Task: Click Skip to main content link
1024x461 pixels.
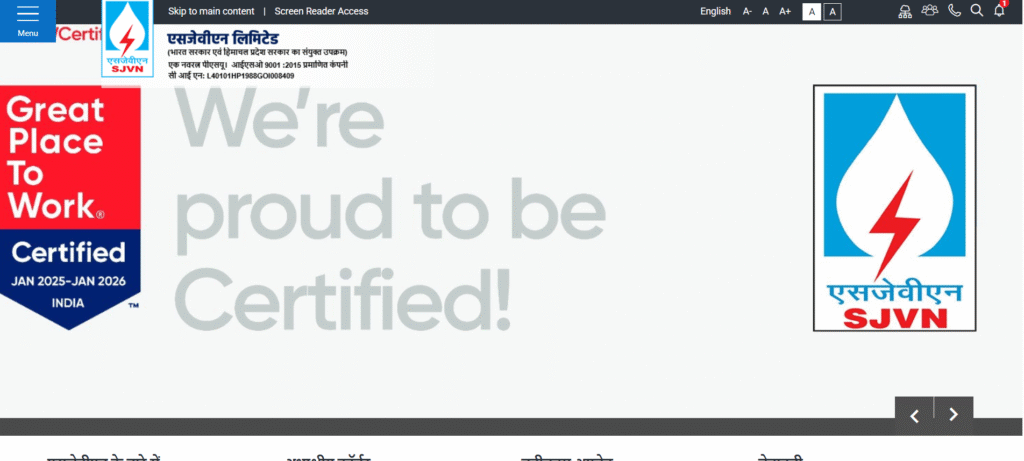Action: click(x=211, y=12)
